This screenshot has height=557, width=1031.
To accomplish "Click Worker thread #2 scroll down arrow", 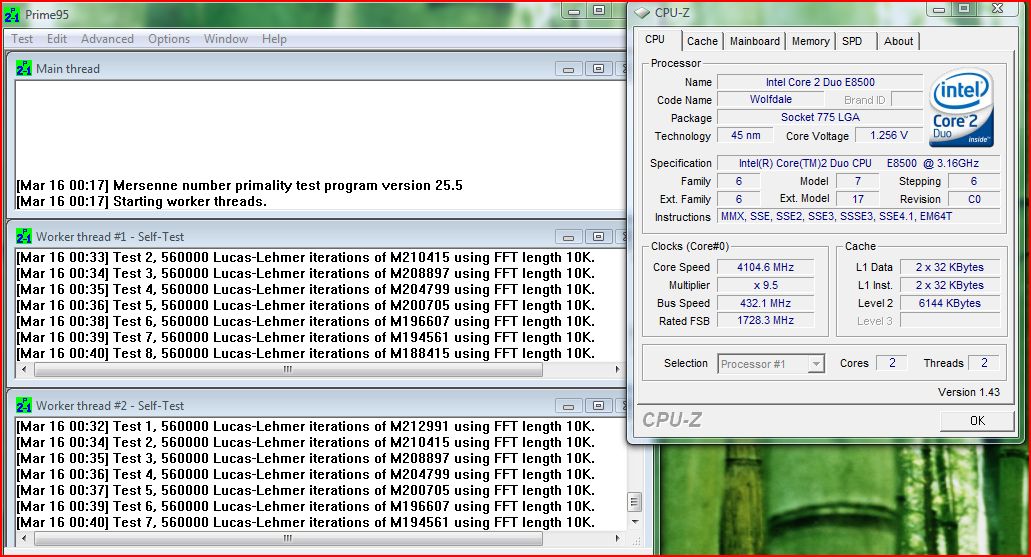I will point(635,522).
